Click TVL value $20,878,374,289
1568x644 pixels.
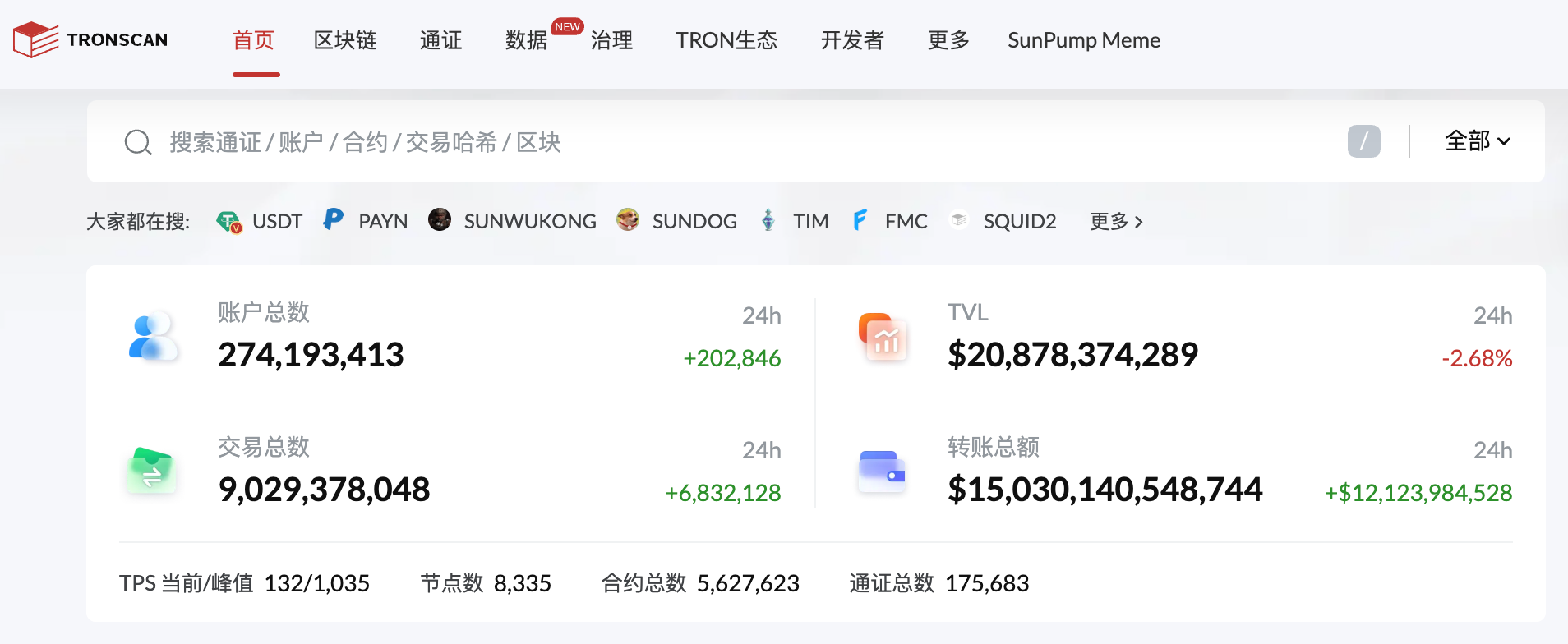tap(1072, 355)
